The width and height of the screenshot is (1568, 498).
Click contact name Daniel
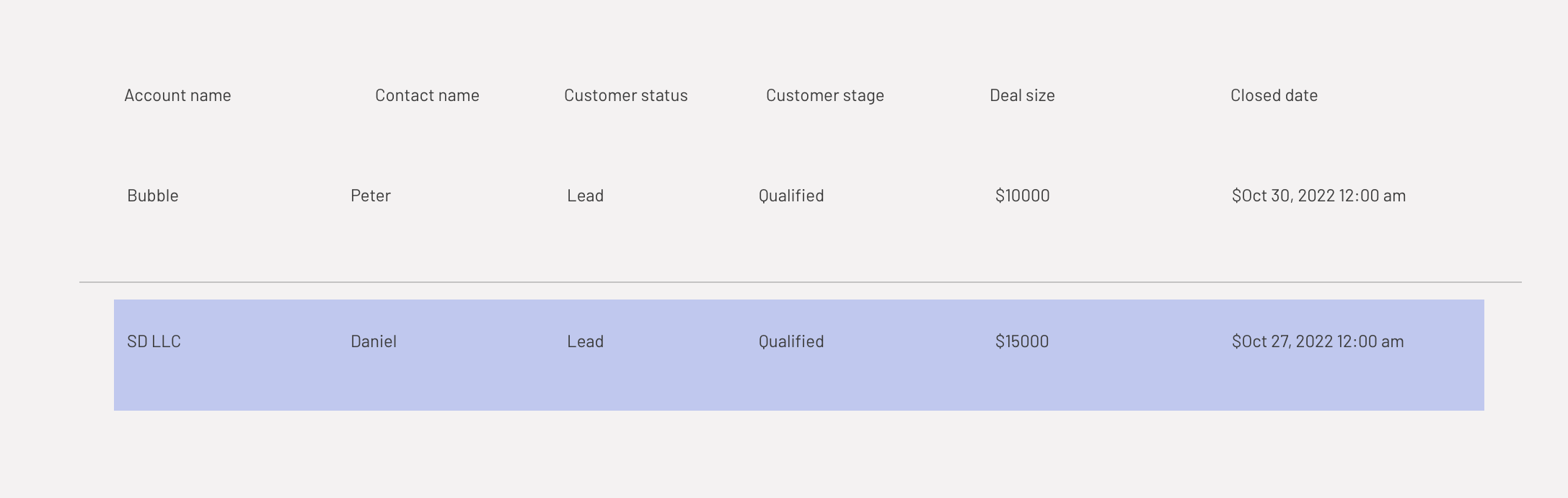pos(374,341)
